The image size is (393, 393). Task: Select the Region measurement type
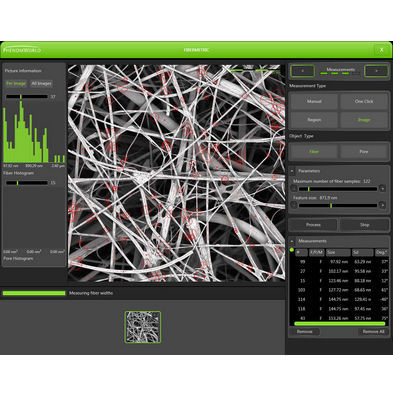click(x=314, y=120)
